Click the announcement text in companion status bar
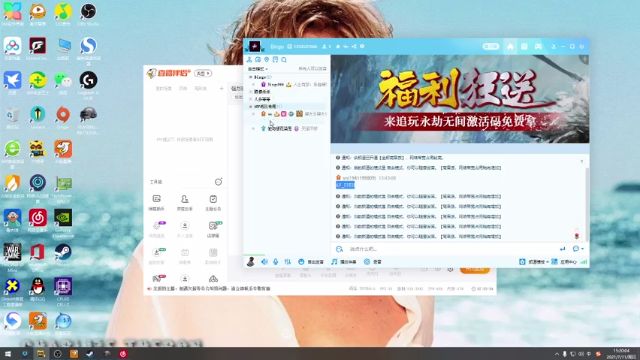This screenshot has width=640, height=360. [x=211, y=289]
